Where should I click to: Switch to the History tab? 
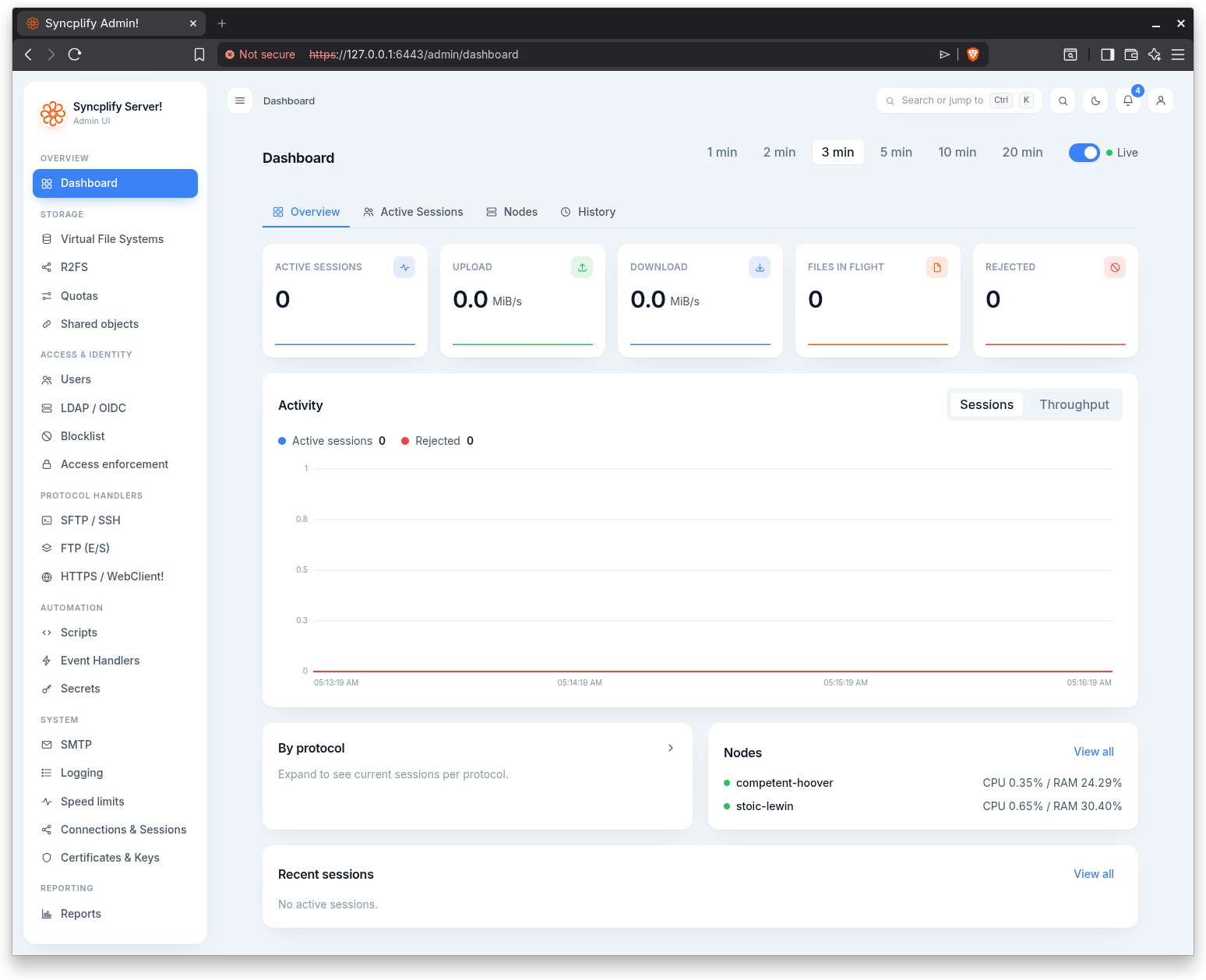tap(588, 212)
